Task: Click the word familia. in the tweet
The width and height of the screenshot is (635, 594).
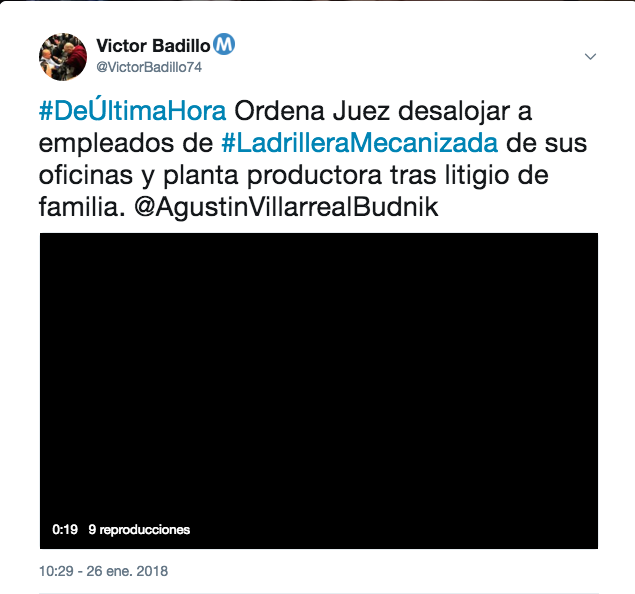Action: click(82, 207)
